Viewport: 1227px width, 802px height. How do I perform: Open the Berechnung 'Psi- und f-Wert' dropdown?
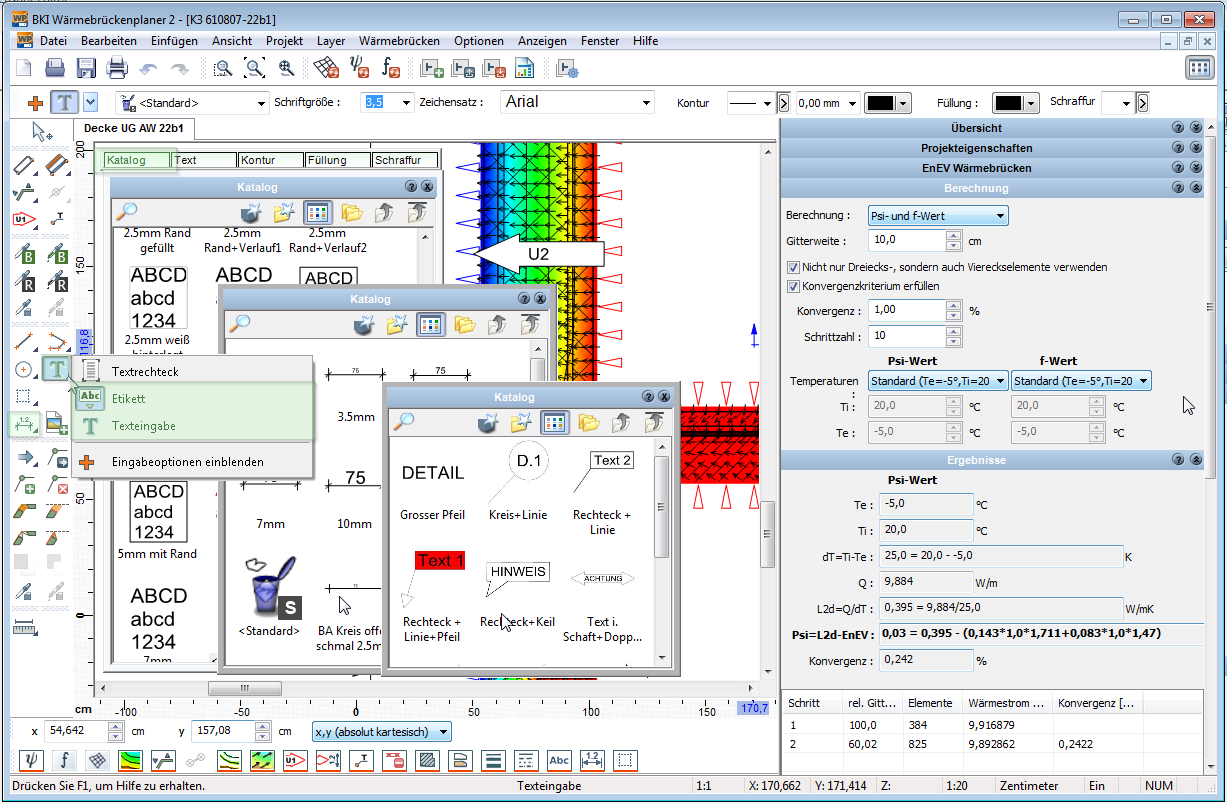[x=938, y=216]
